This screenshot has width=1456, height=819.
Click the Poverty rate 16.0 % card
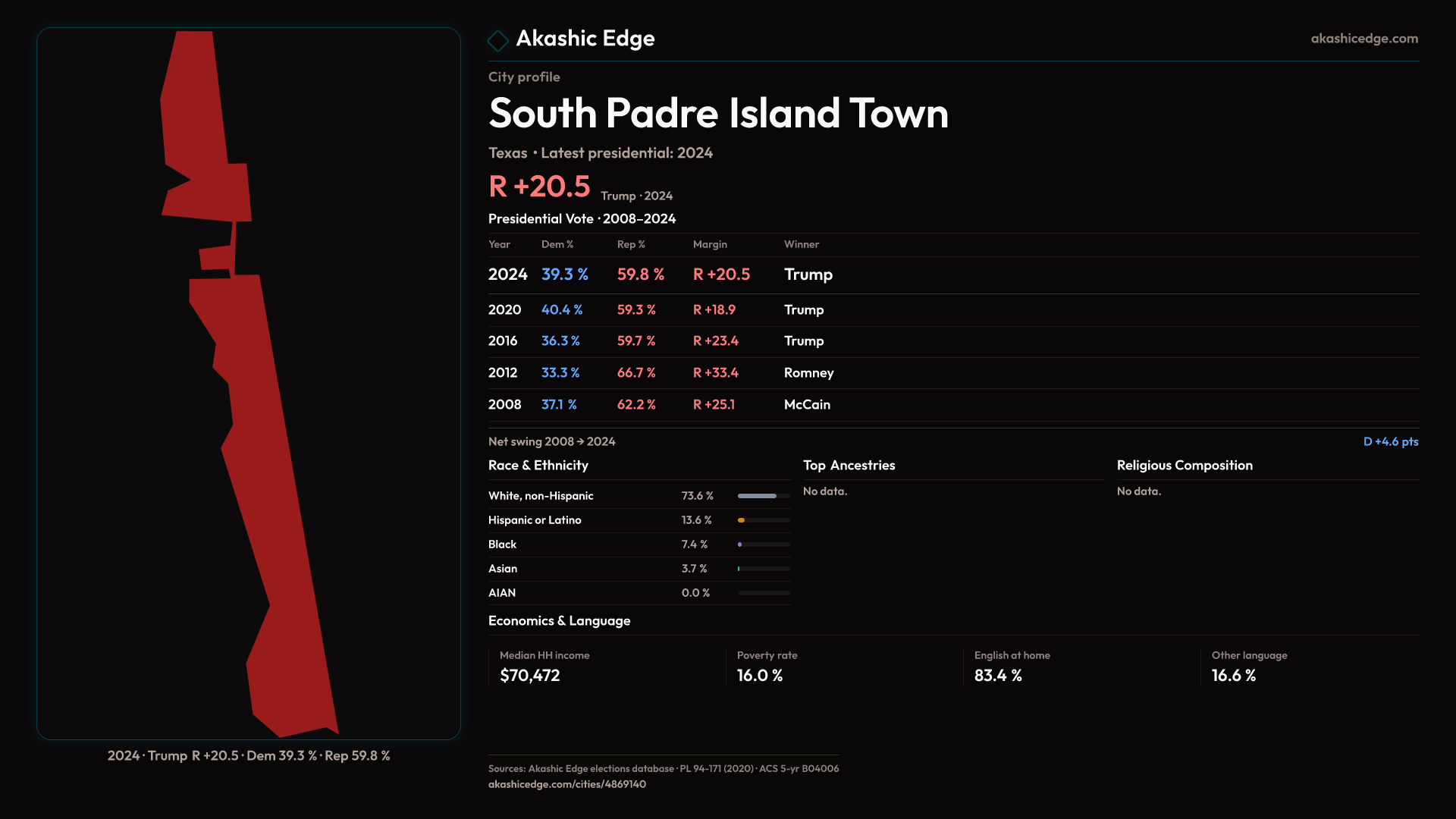tap(766, 667)
